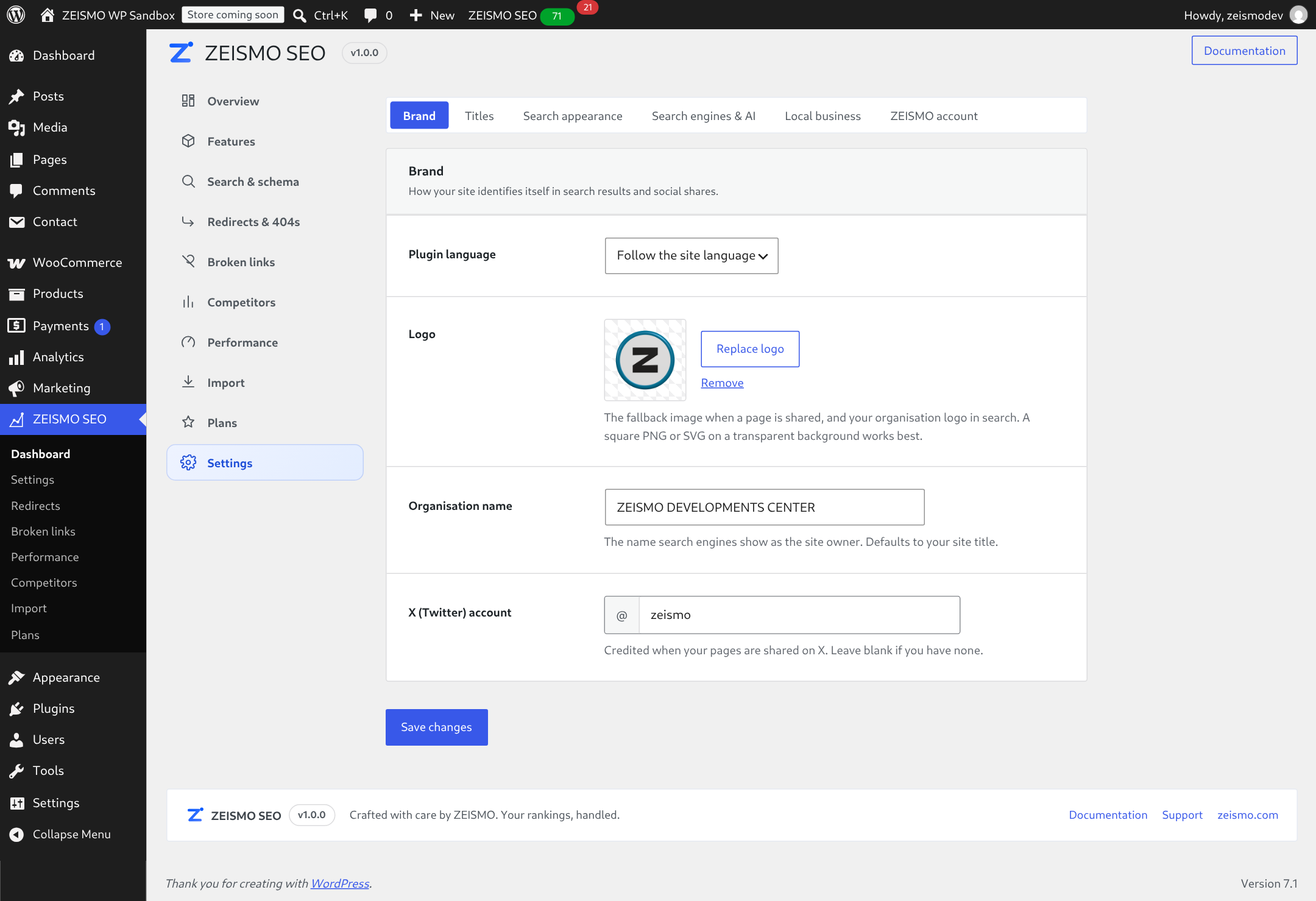Click the WordPress link in the footer credit
The height and width of the screenshot is (901, 1316).
[340, 883]
